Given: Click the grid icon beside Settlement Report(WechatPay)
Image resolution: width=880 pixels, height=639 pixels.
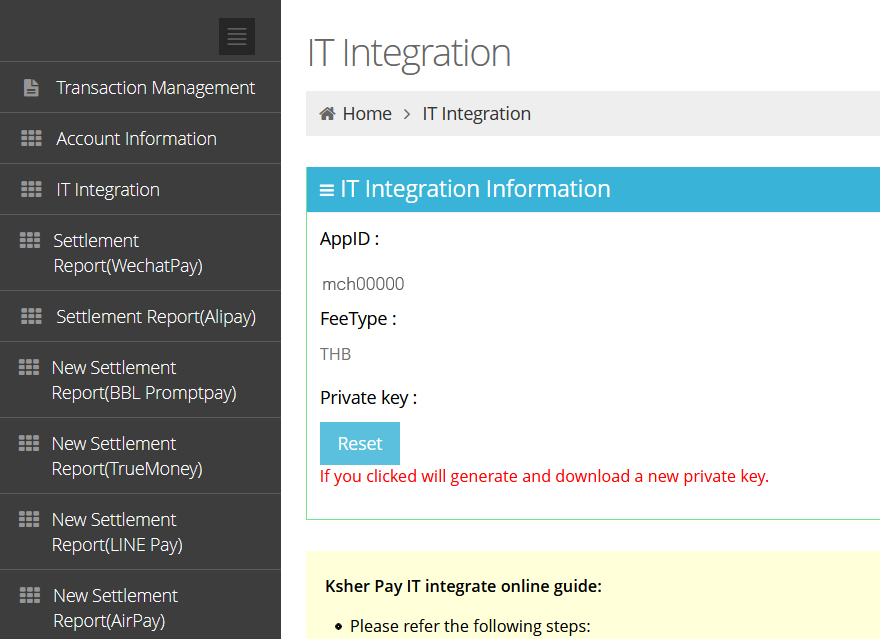Looking at the screenshot, I should [30, 240].
